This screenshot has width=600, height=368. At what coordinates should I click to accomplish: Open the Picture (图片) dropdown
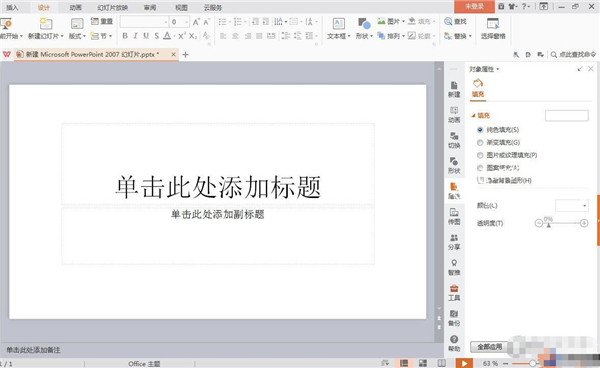[x=391, y=21]
